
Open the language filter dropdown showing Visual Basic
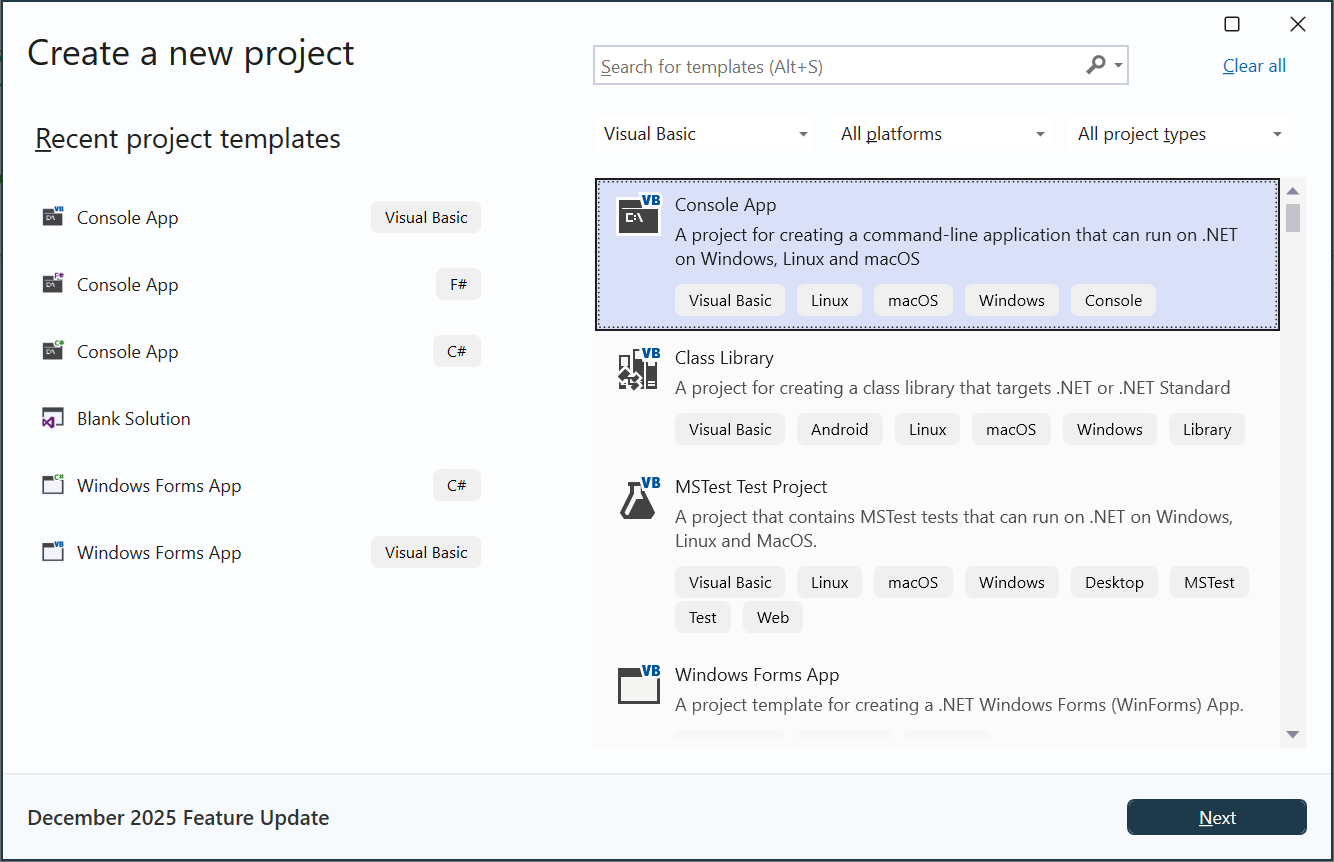pyautogui.click(x=706, y=134)
